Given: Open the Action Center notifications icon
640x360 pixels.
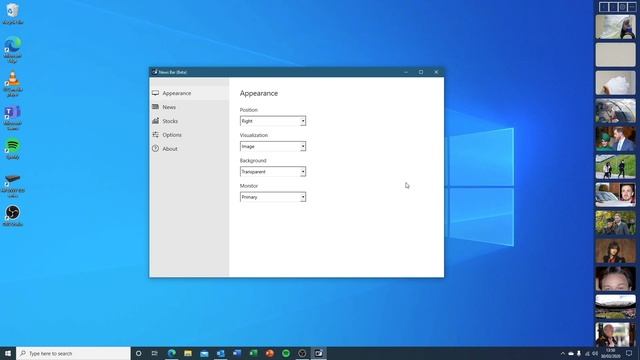Looking at the screenshot, I should 629,353.
